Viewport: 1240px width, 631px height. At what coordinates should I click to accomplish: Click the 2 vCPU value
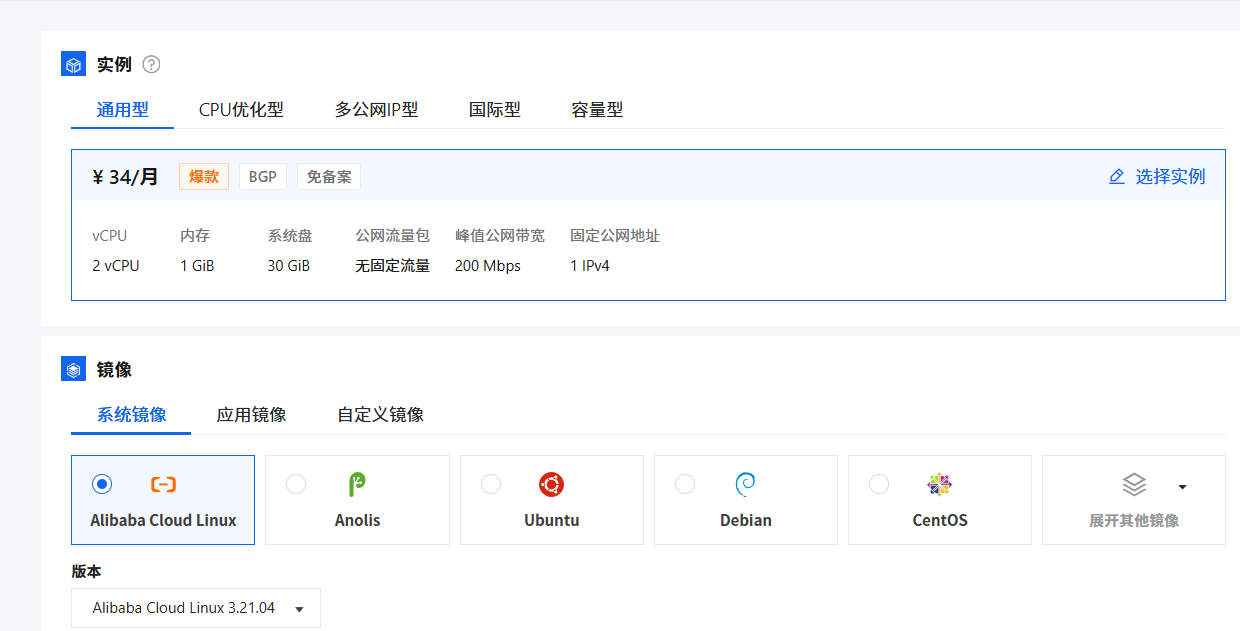coord(116,266)
